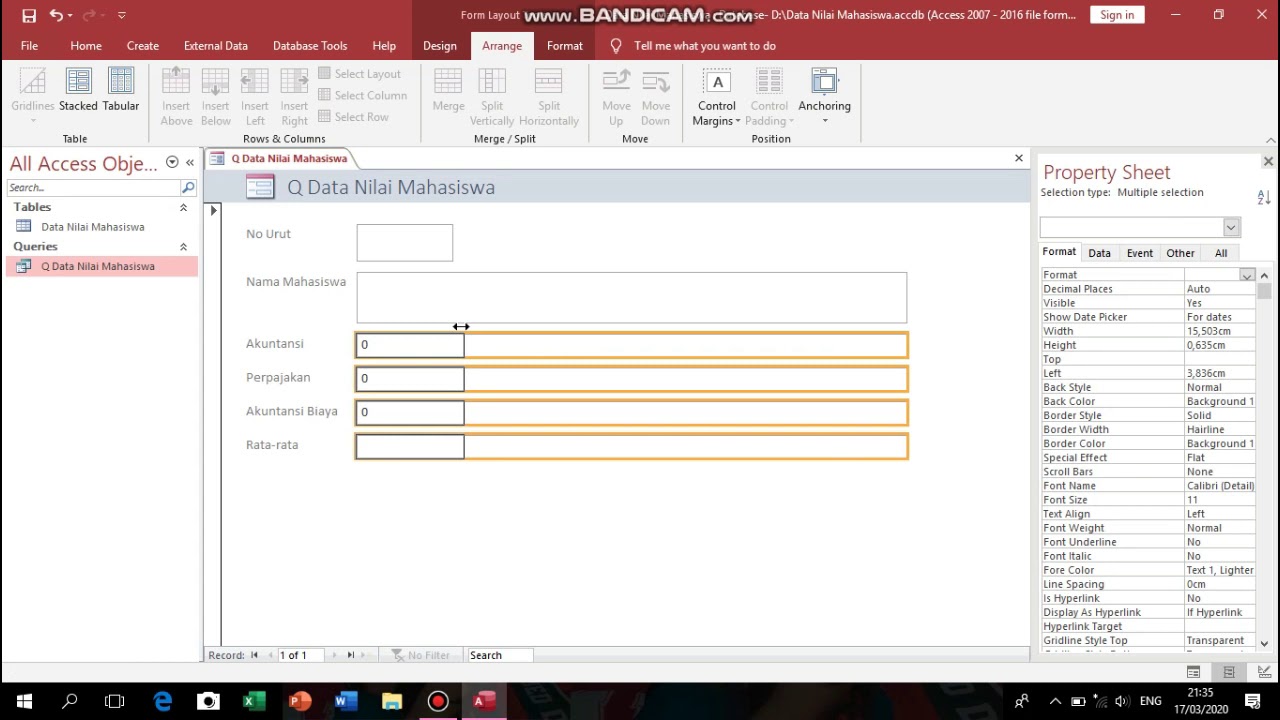Sort Property Sheet alphabetically
Screen dimensions: 1280x720
[x=1264, y=198]
